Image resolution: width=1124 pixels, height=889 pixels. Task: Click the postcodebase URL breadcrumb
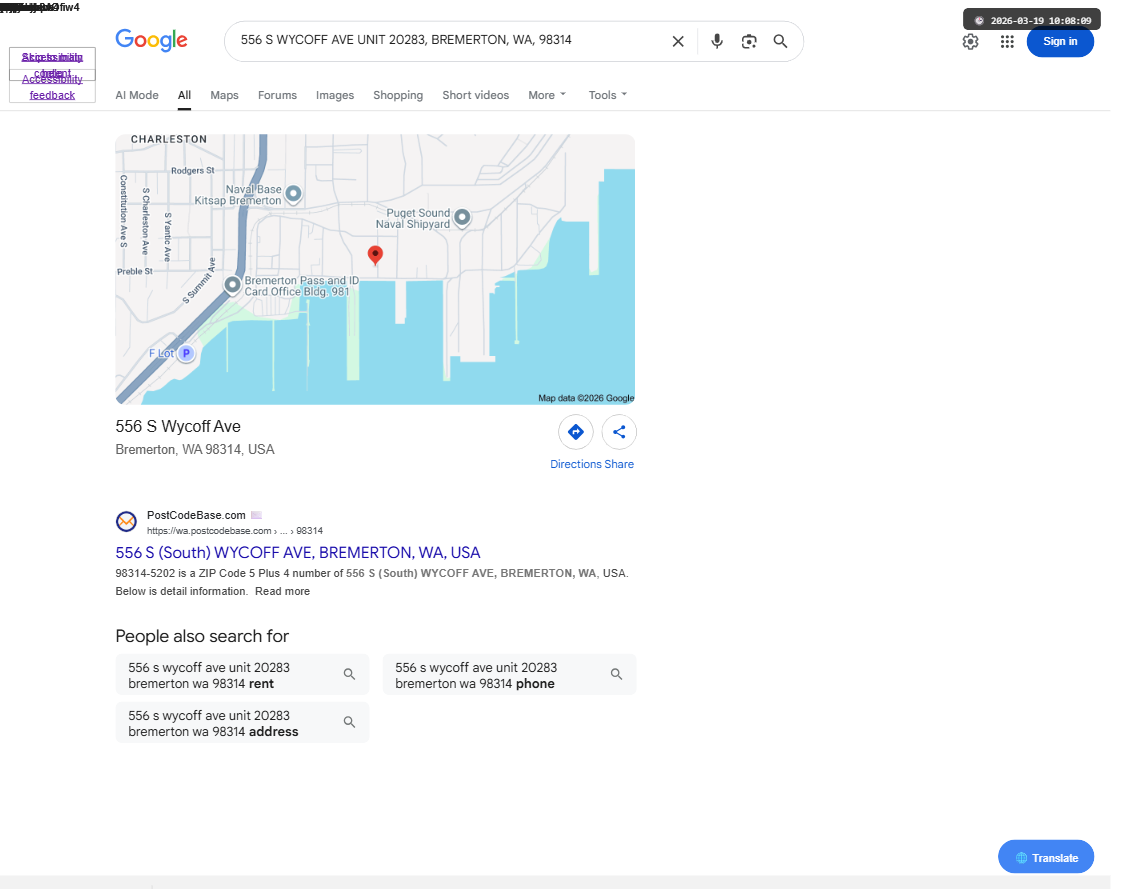pyautogui.click(x=234, y=531)
